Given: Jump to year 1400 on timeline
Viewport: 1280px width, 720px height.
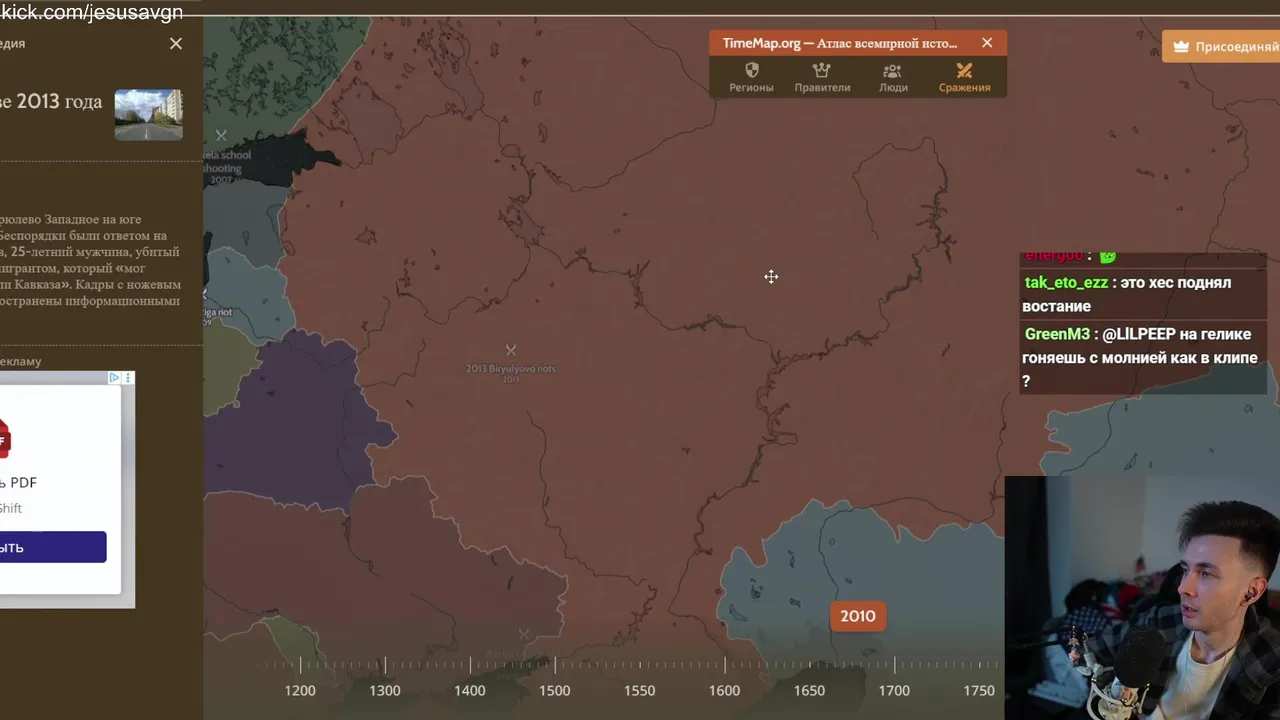Looking at the screenshot, I should click(x=470, y=690).
